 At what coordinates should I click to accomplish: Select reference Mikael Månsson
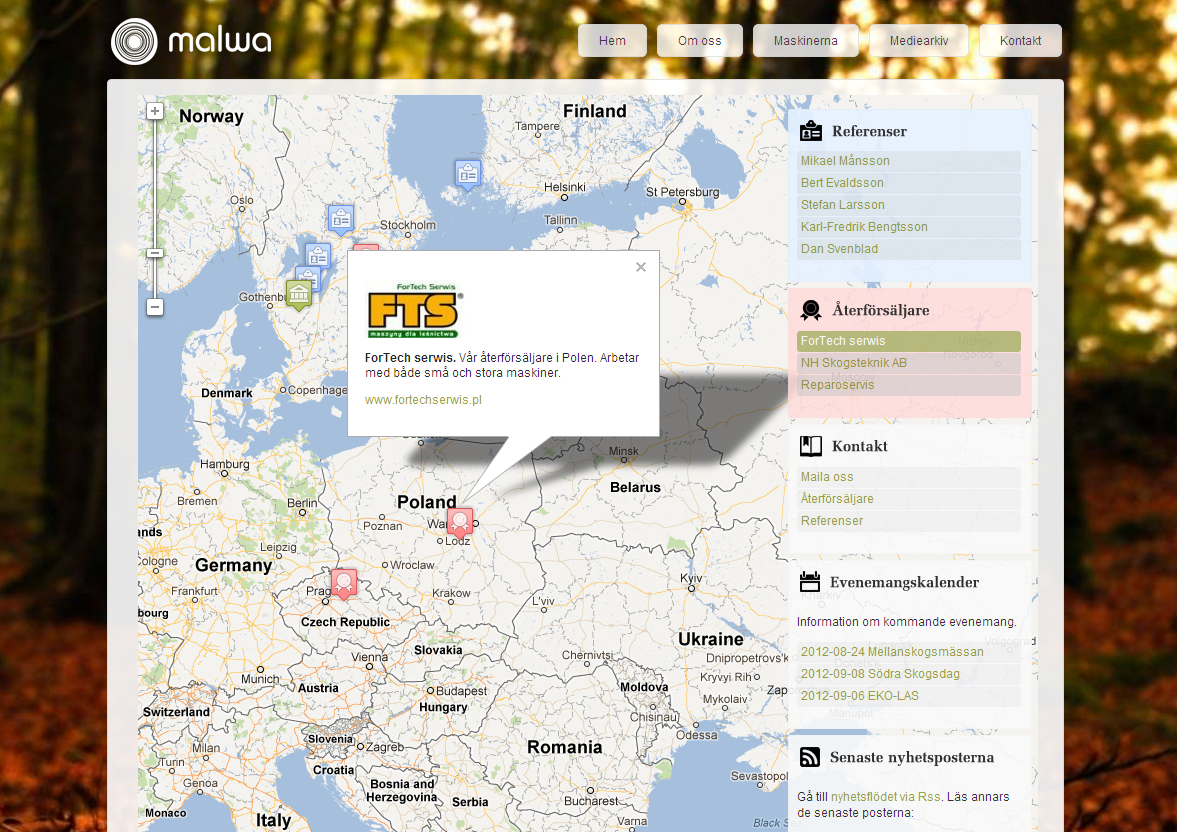tap(845, 161)
